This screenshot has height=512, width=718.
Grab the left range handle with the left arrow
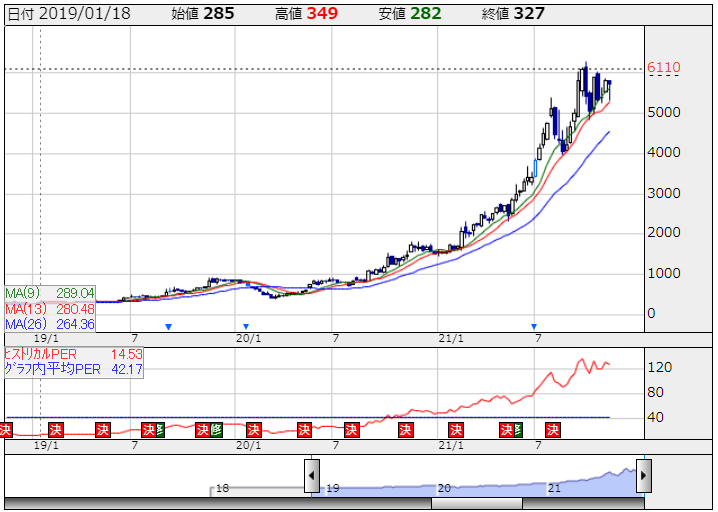pos(312,476)
